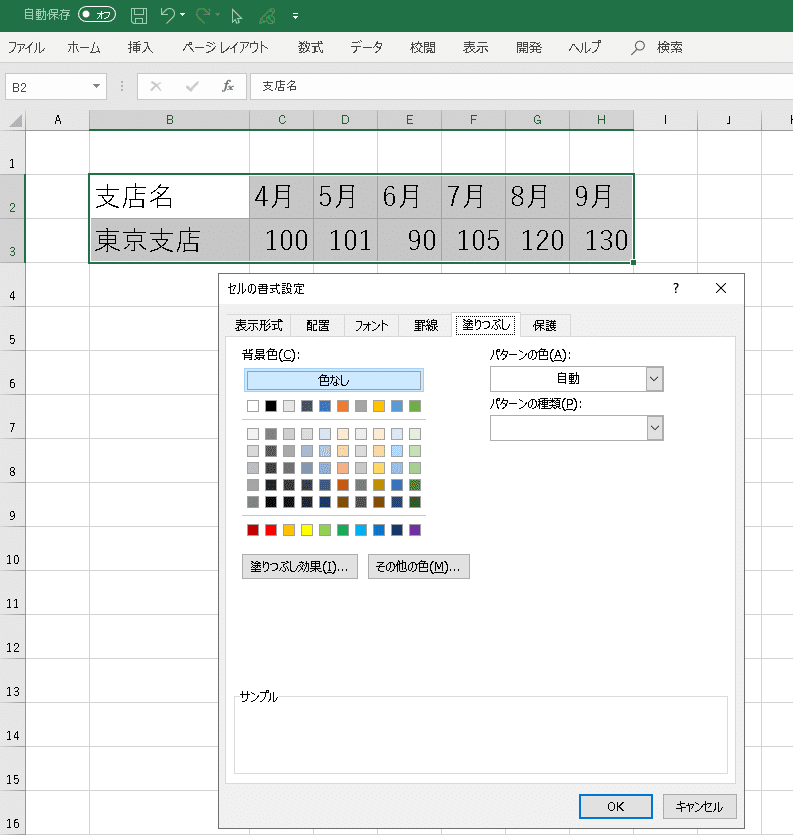This screenshot has width=793, height=835.
Task: Switch to the 挿入 ribbon tab
Action: tap(141, 47)
